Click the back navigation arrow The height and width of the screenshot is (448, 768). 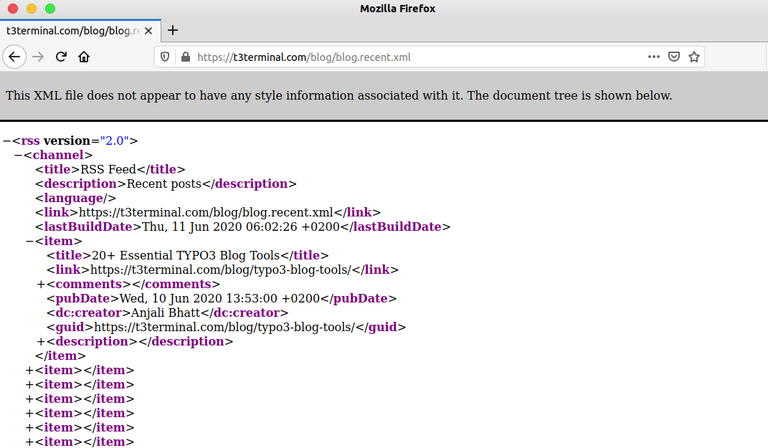point(14,57)
